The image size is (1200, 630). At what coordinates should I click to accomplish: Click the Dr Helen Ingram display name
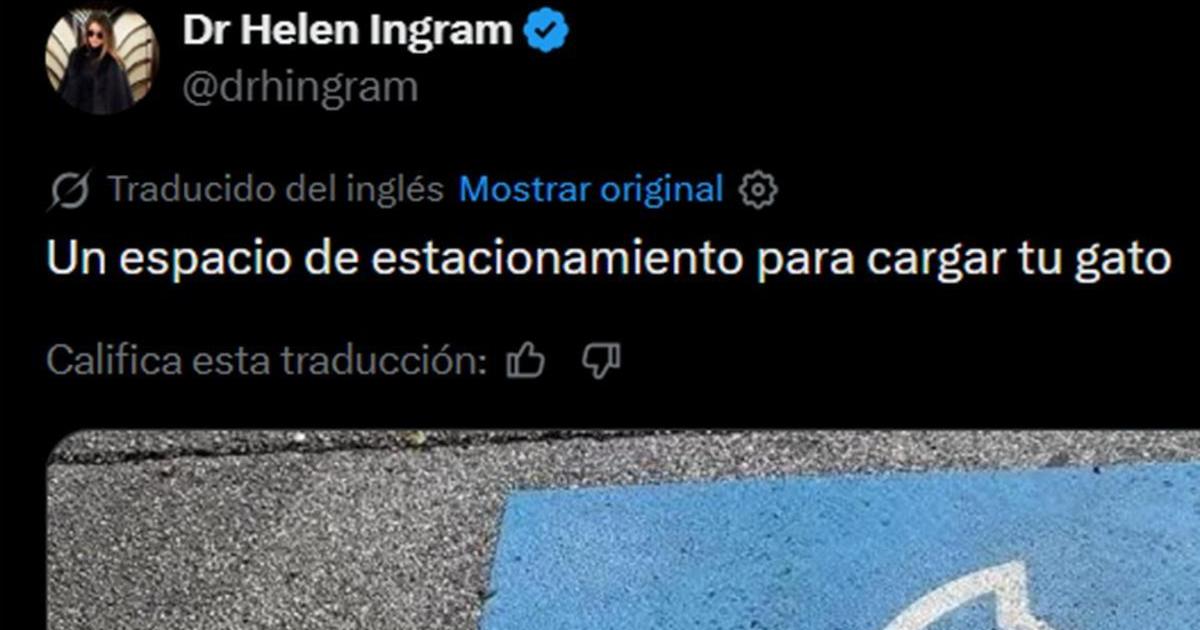pos(347,31)
